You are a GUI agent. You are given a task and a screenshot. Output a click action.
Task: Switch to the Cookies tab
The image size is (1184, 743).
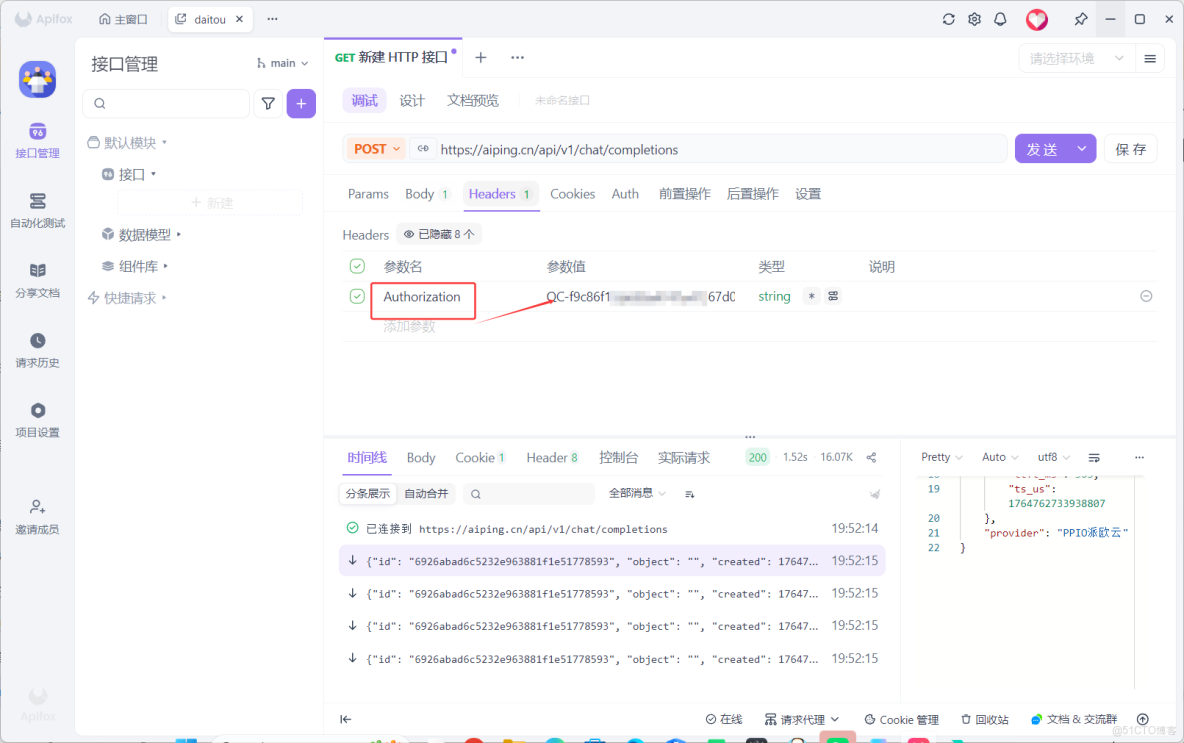[x=572, y=194]
